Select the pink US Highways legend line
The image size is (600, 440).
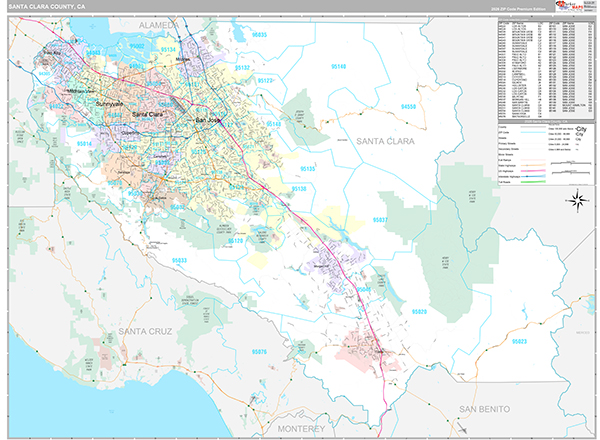[x=532, y=171]
